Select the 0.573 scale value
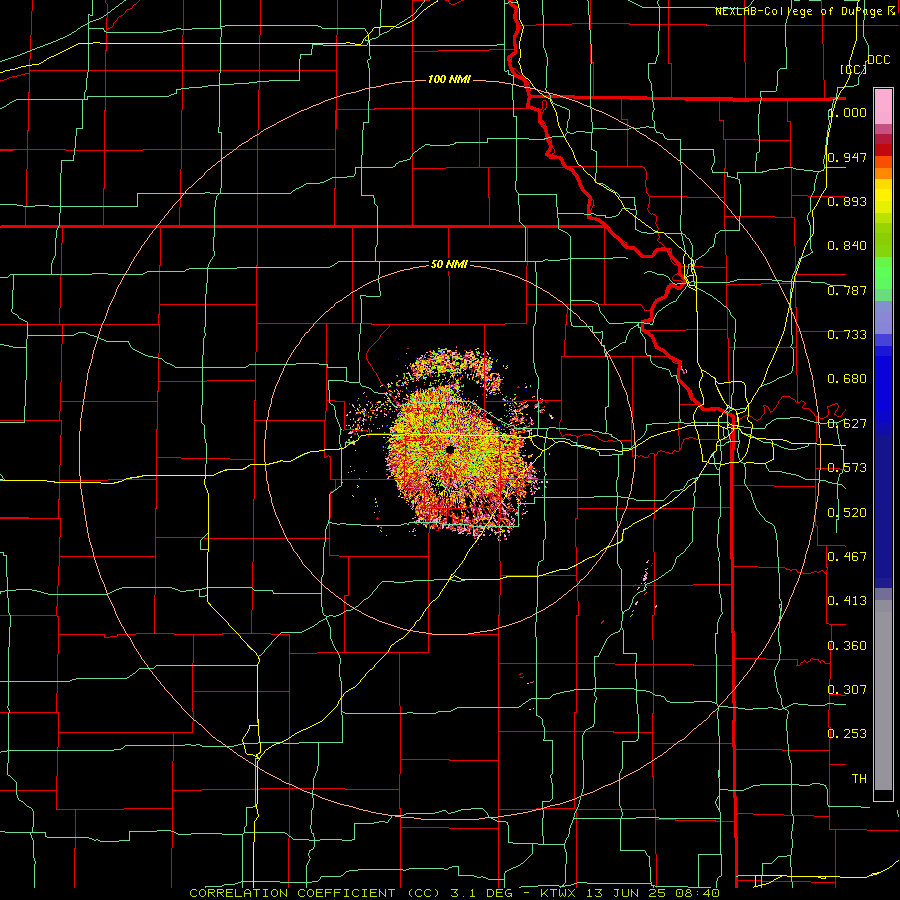This screenshot has height=900, width=900. point(847,468)
